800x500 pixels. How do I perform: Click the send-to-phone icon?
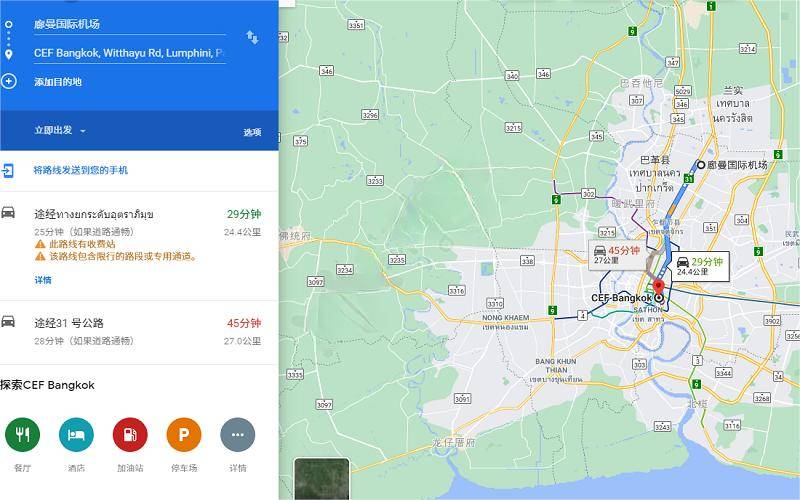[x=8, y=170]
